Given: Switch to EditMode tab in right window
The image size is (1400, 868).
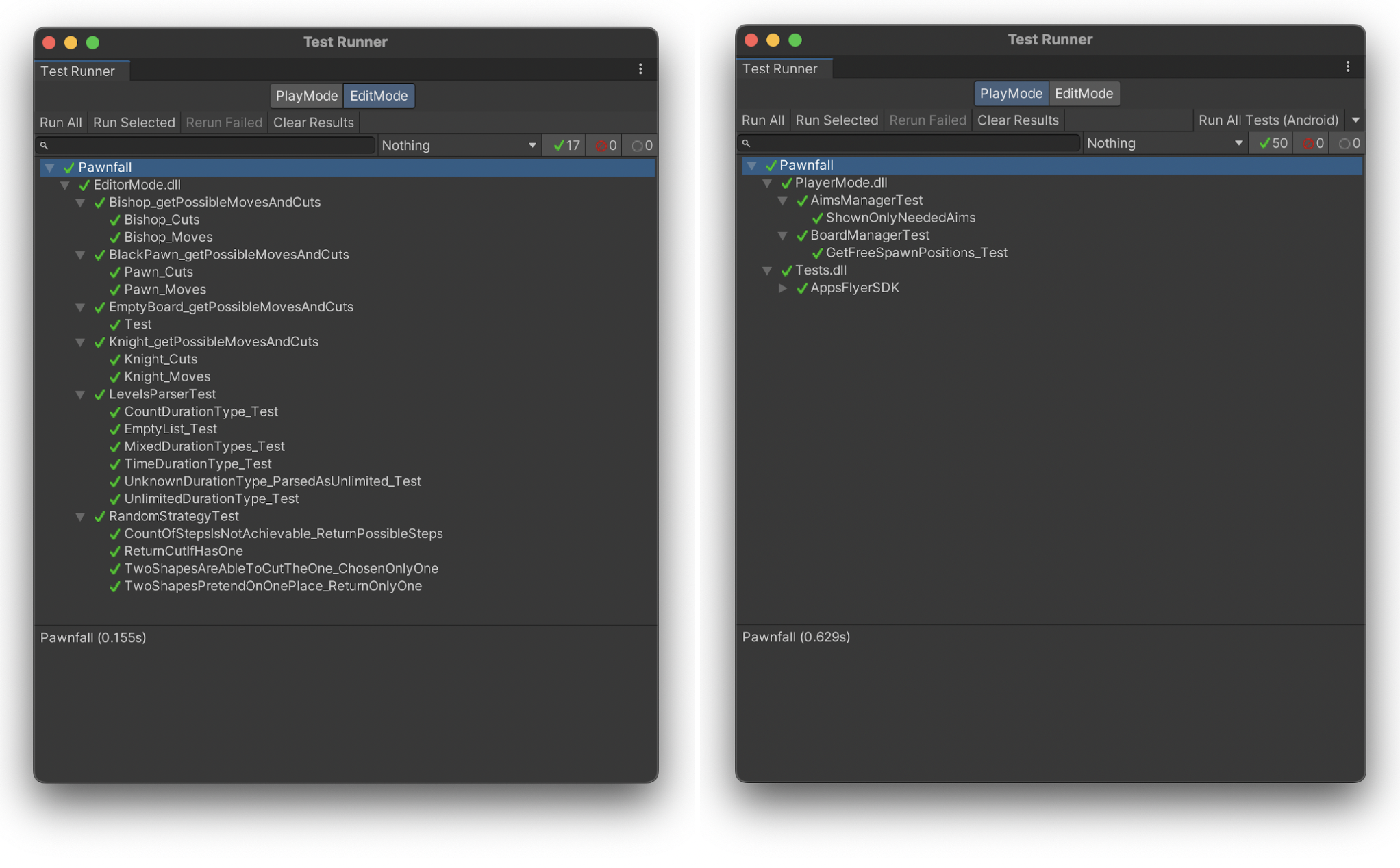Looking at the screenshot, I should 1083,94.
